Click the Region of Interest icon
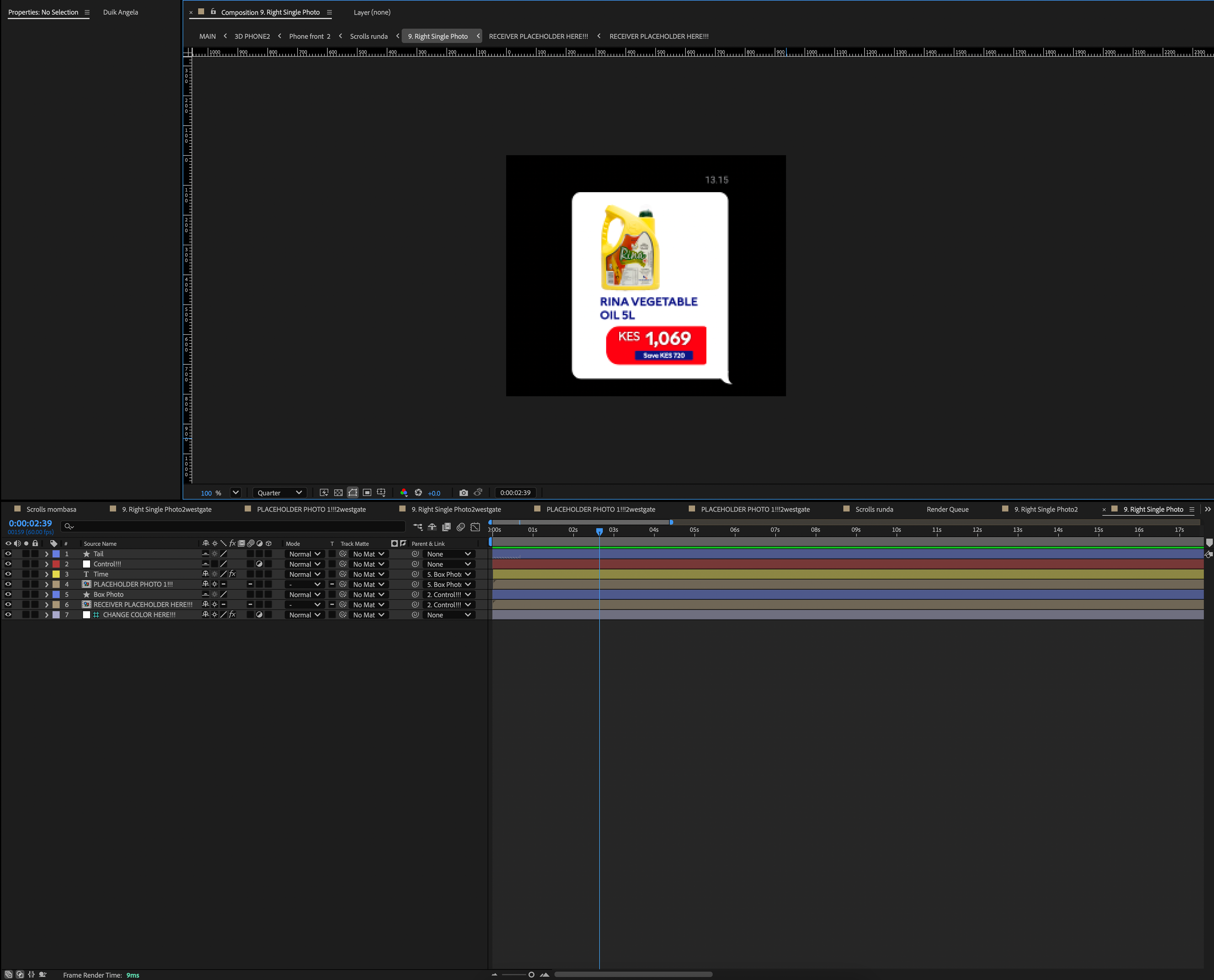 [367, 492]
